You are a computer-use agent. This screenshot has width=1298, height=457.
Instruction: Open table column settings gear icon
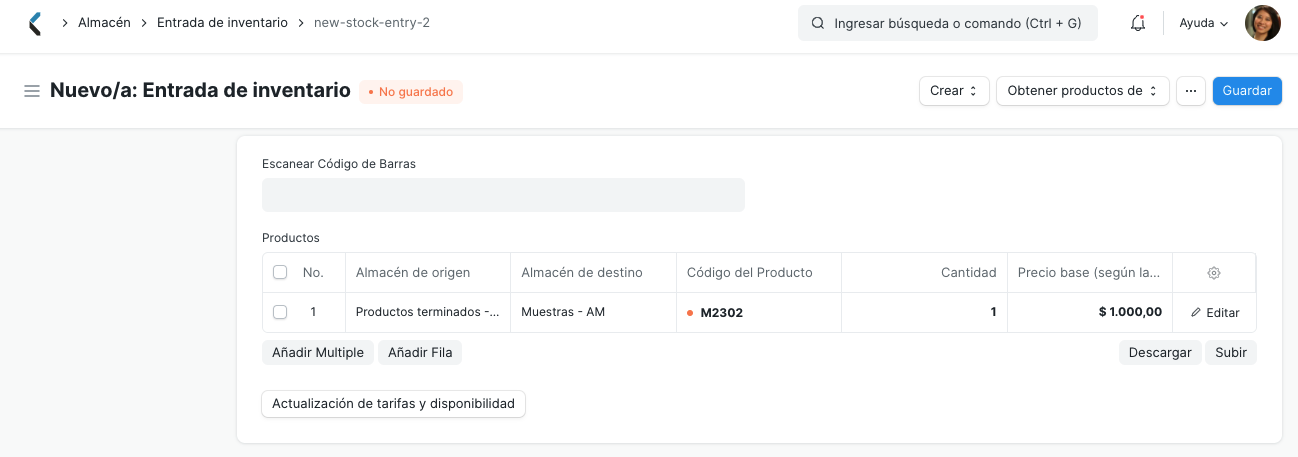point(1214,273)
